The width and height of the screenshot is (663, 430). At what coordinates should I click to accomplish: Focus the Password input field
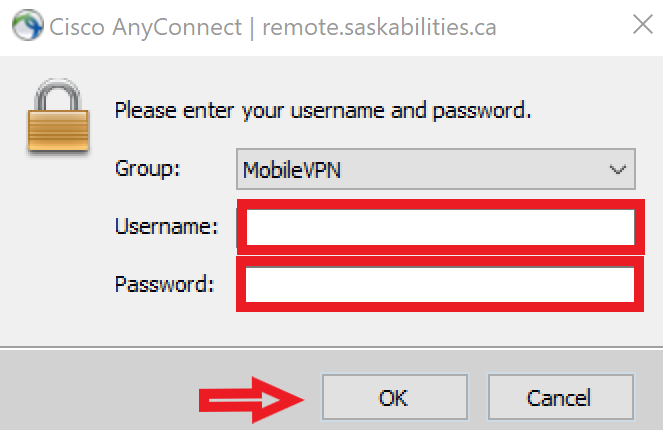tap(440, 285)
